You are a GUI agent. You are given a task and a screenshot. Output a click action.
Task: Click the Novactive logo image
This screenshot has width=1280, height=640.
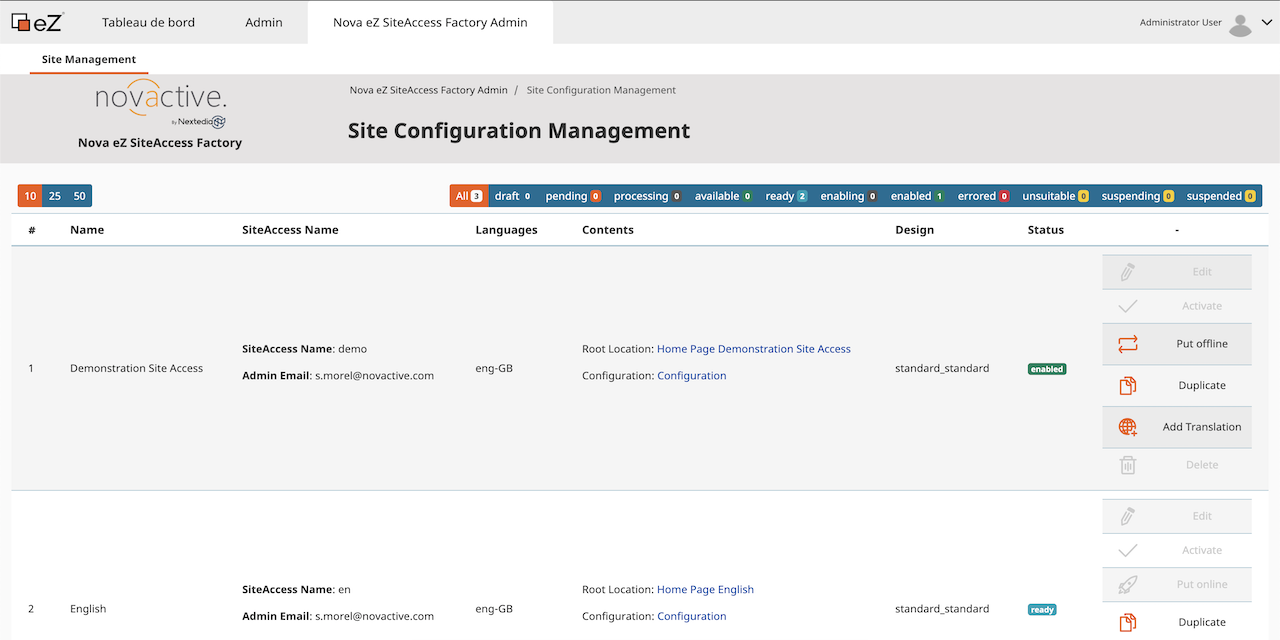[160, 105]
